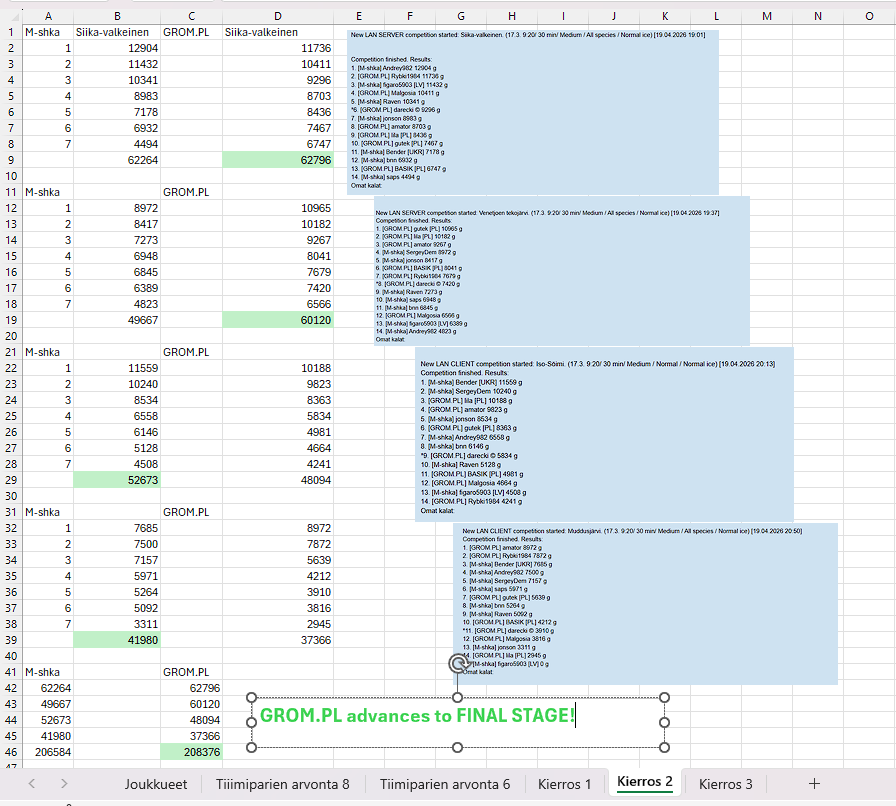The image size is (896, 806).
Task: Select the Muddusjärvi competition results text box
Action: click(x=644, y=600)
